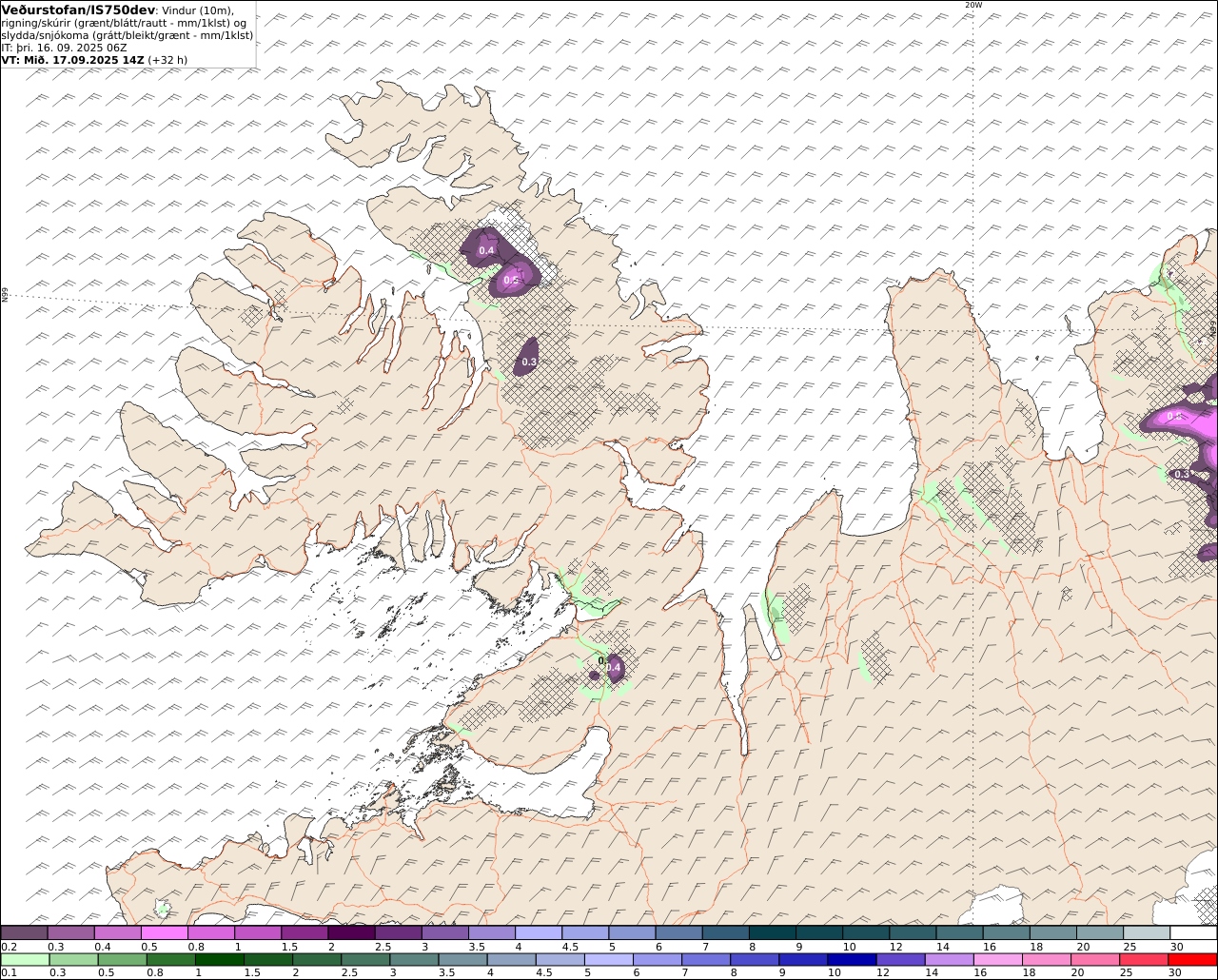
Task: Click the Veðurstofan/IS750dev title text
Action: (78, 10)
